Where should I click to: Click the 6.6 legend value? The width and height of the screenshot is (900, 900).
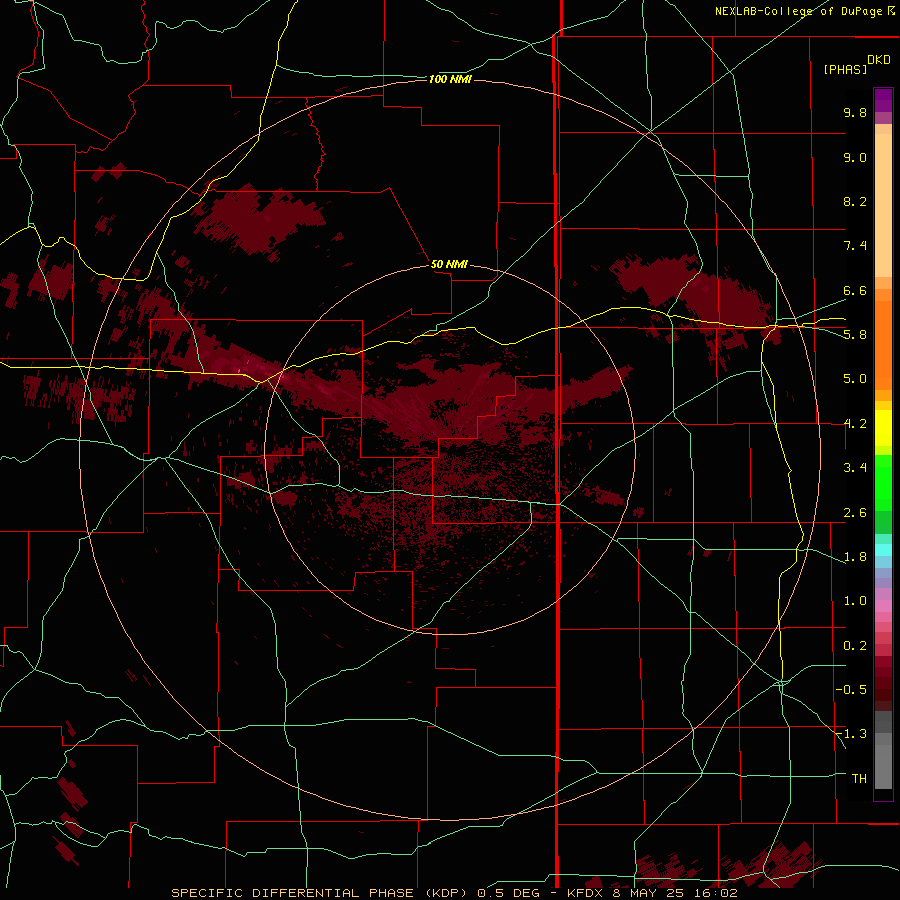[855, 290]
